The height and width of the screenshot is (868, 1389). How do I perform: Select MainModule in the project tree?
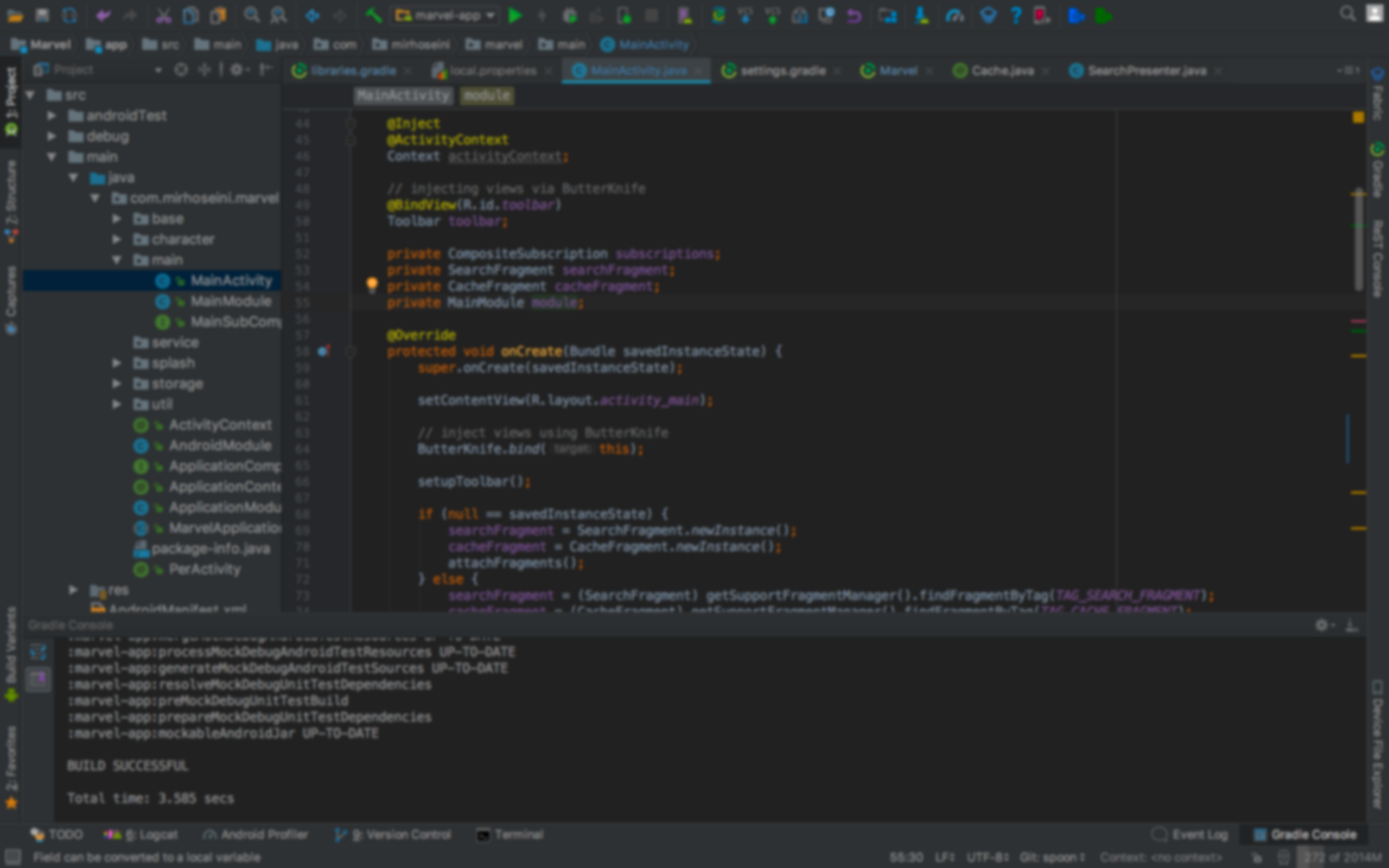click(230, 301)
